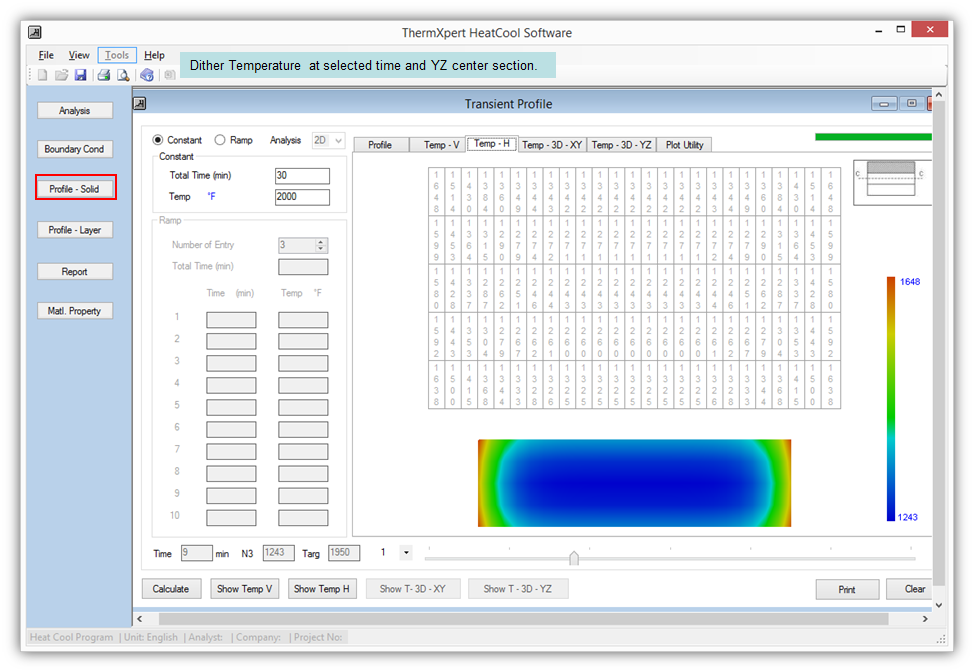Screen dimensions: 974x672
Task: Click the Print button at bottom right
Action: pyautogui.click(x=847, y=589)
